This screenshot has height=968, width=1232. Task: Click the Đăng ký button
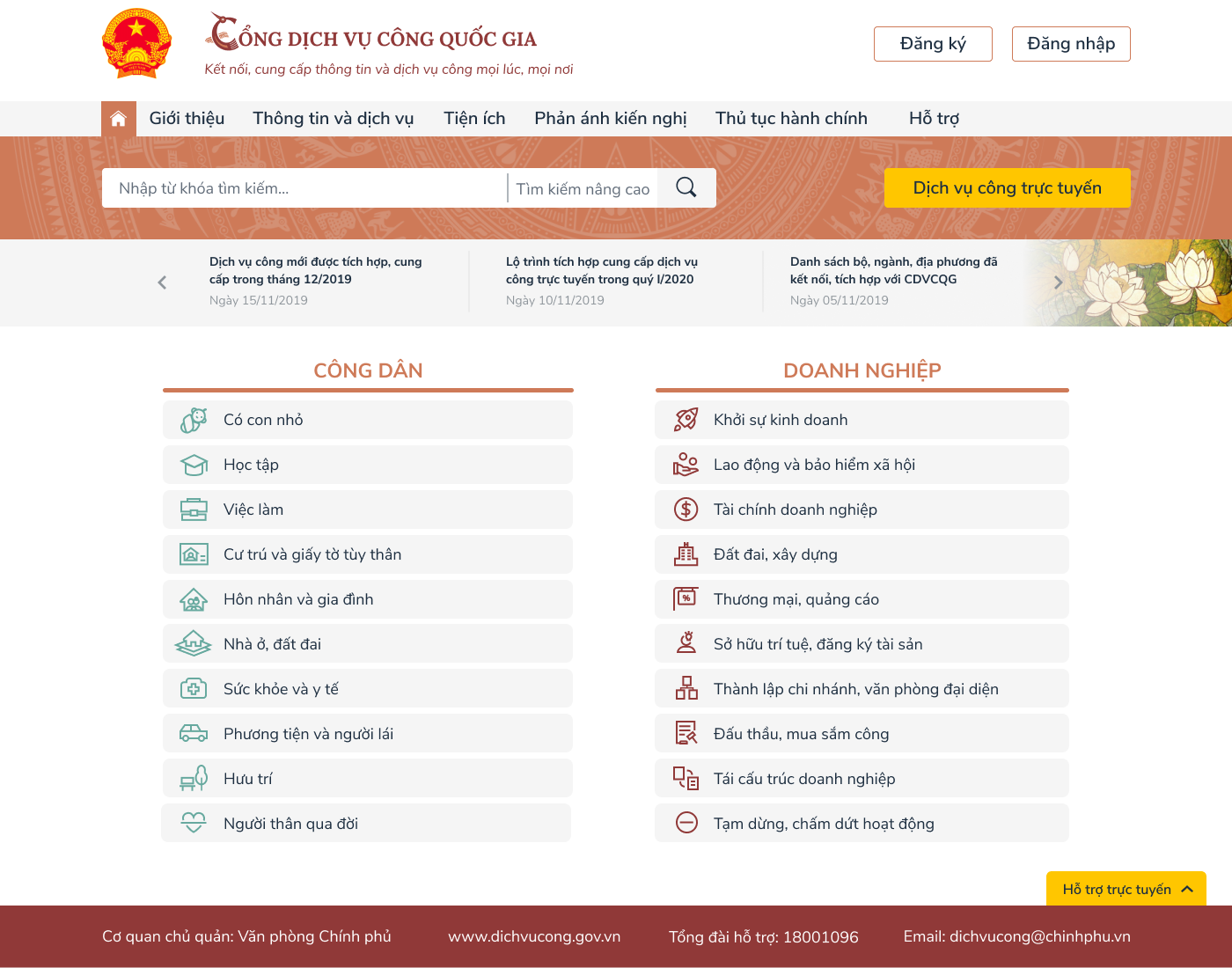(933, 44)
